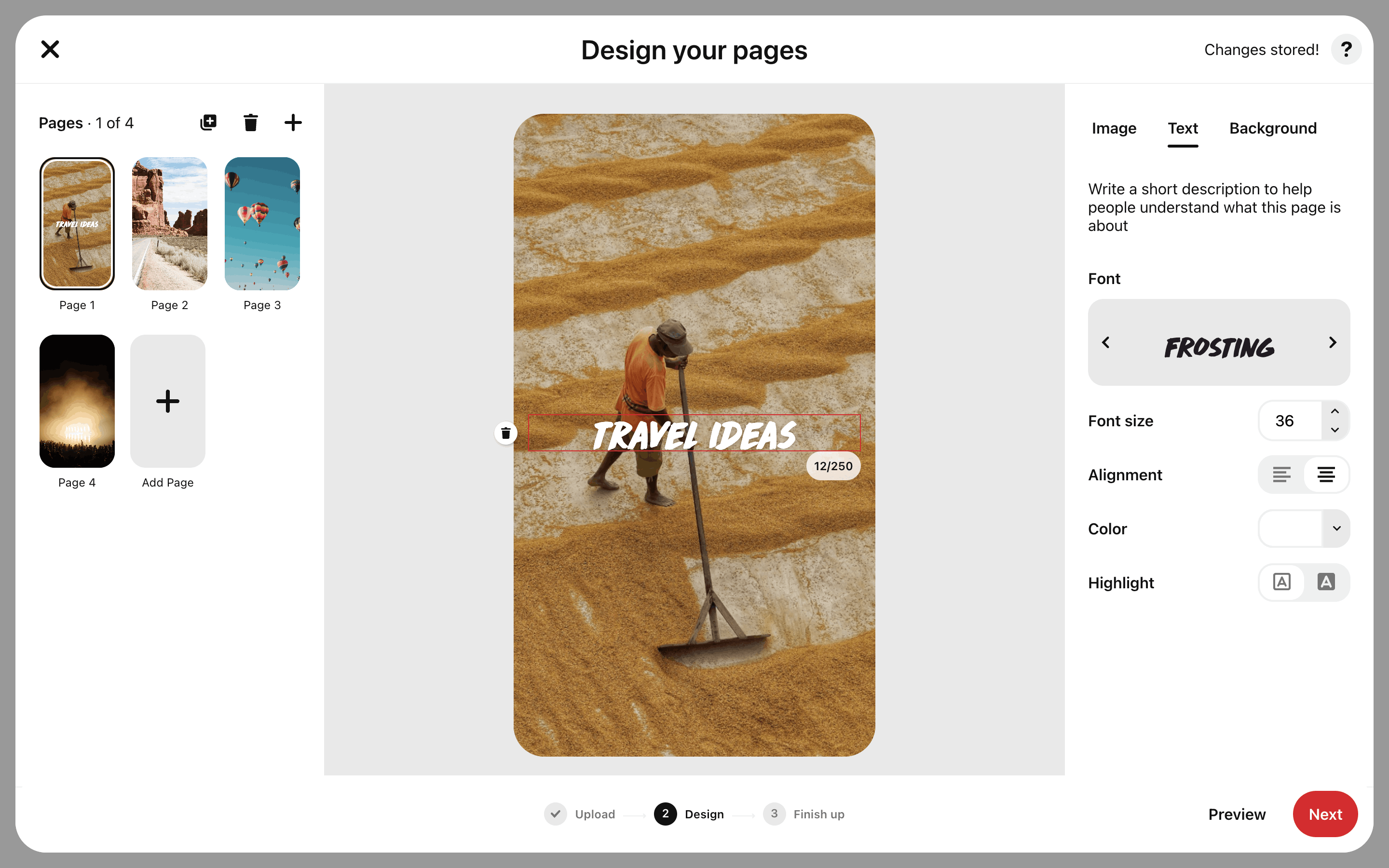Decrease font size with the down arrow

pyautogui.click(x=1335, y=430)
